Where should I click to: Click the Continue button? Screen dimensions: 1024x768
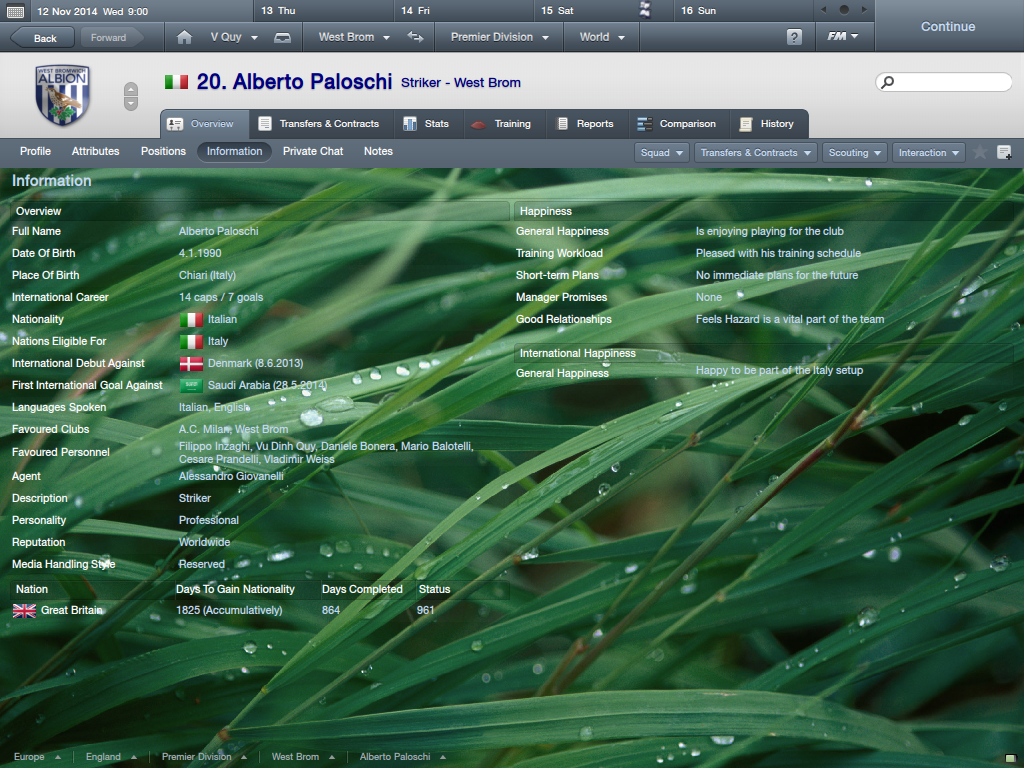pyautogui.click(x=948, y=26)
